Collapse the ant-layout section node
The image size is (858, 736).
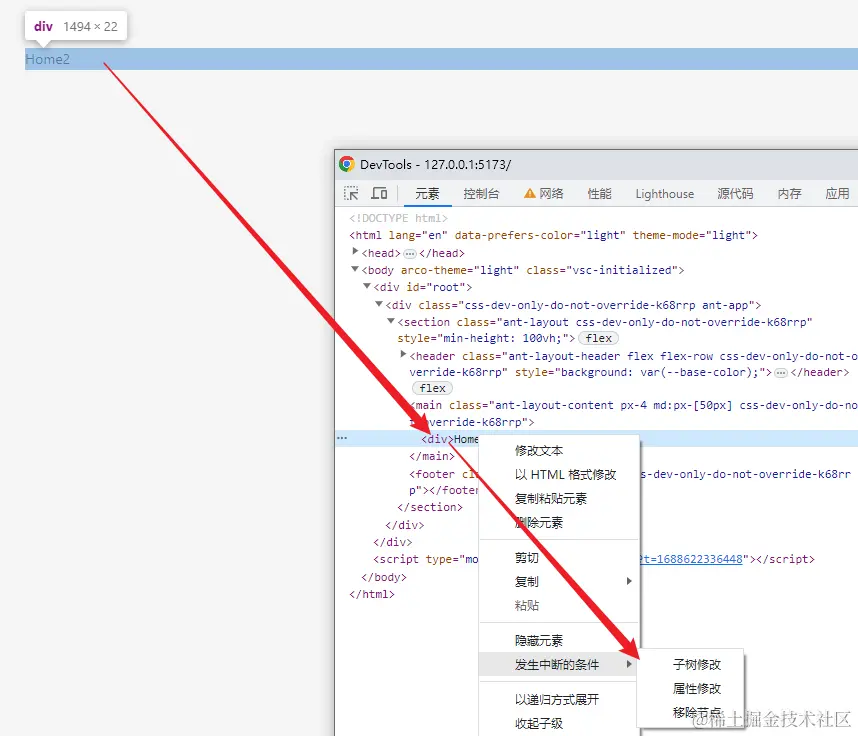391,321
